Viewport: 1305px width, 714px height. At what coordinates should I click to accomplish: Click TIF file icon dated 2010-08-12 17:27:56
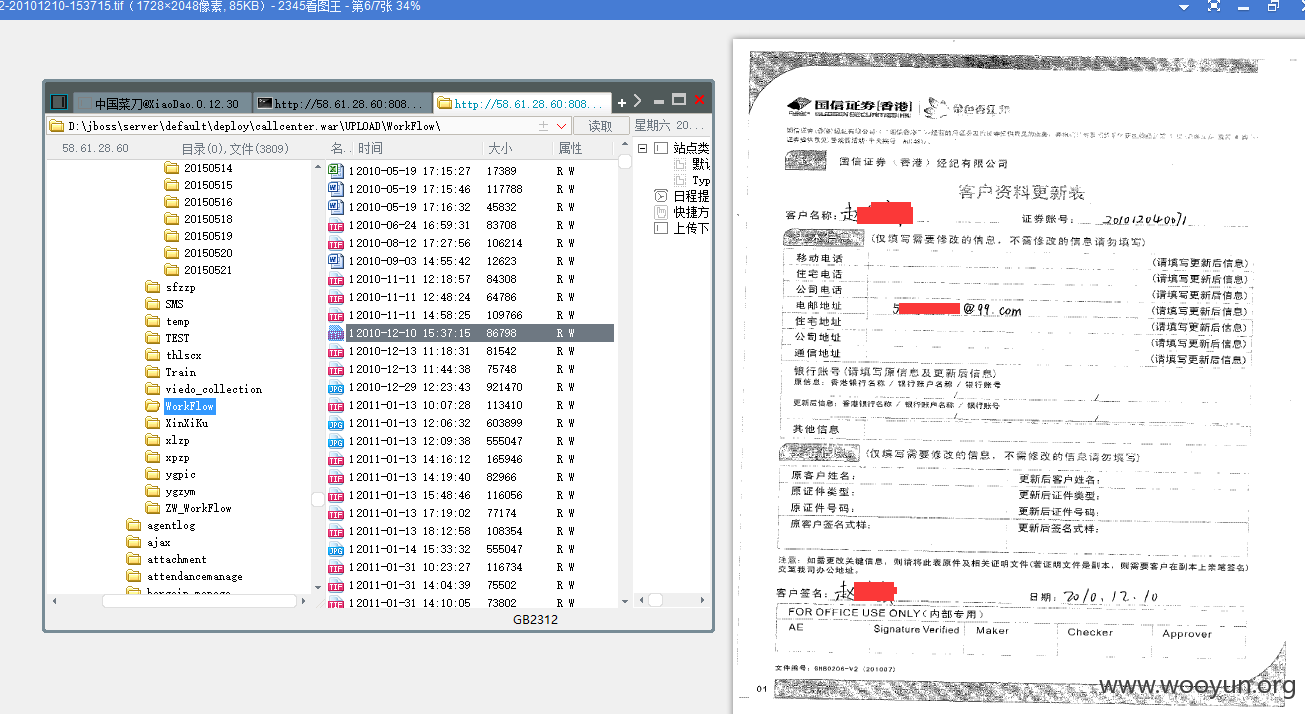tap(336, 243)
